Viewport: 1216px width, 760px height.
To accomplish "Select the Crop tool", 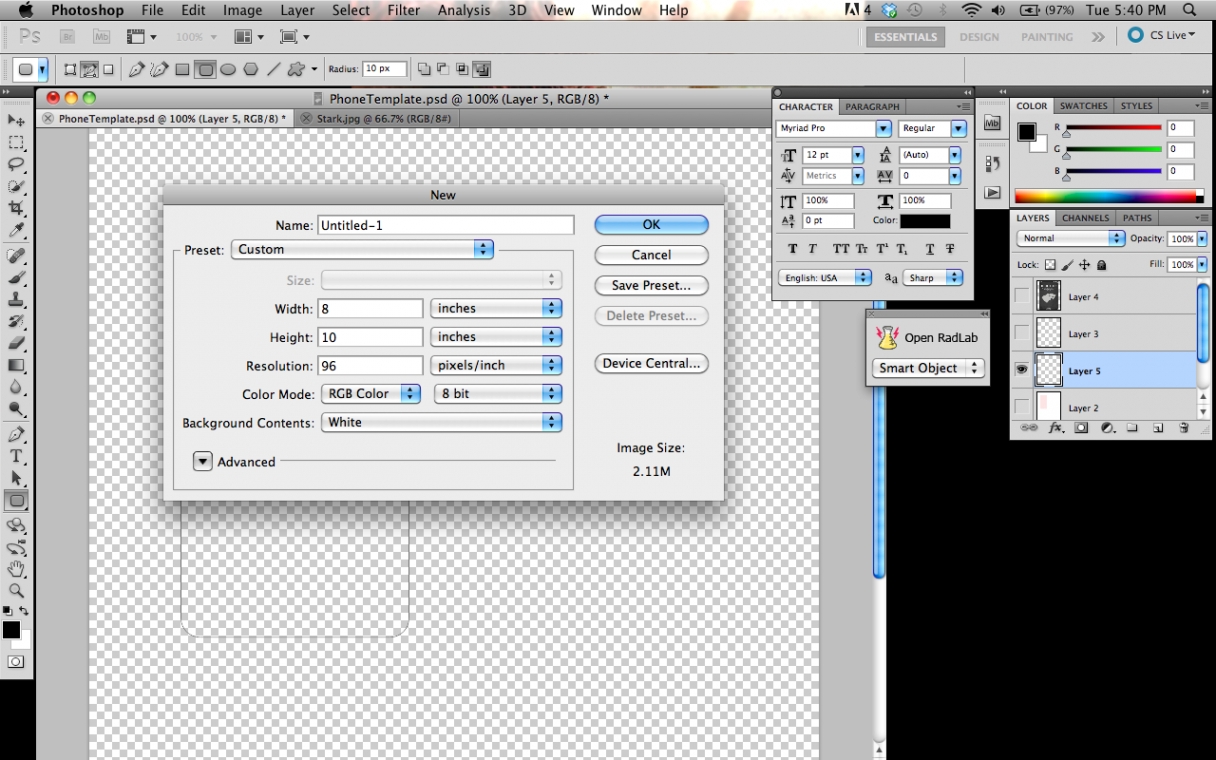I will click(x=16, y=208).
